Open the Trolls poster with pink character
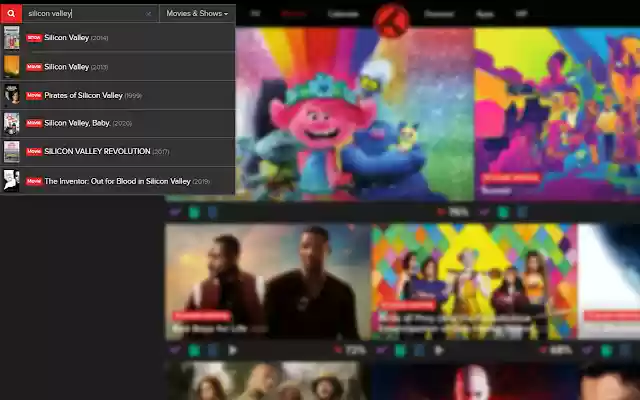Screen dimensions: 640x400 355,114
